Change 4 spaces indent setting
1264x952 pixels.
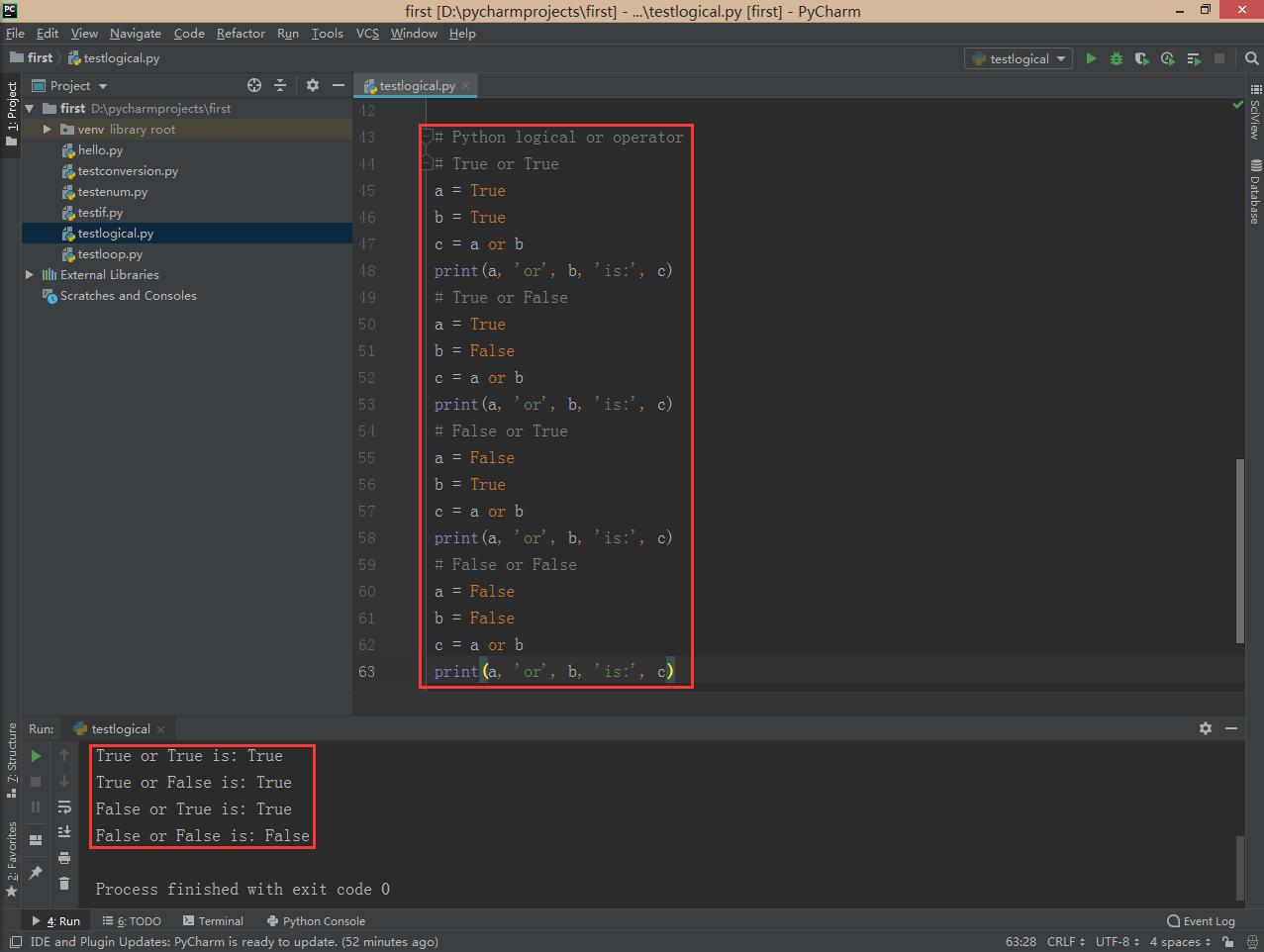[x=1181, y=942]
